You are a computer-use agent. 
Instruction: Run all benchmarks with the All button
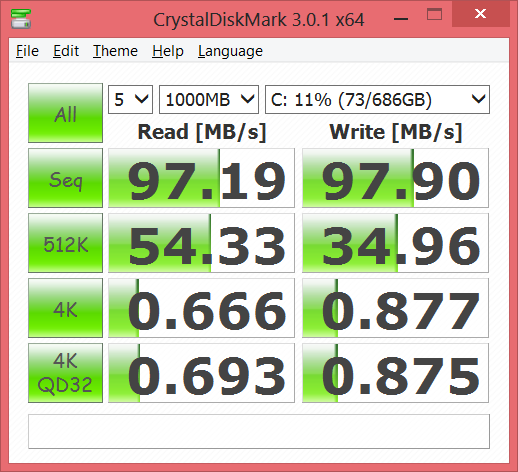tap(65, 113)
